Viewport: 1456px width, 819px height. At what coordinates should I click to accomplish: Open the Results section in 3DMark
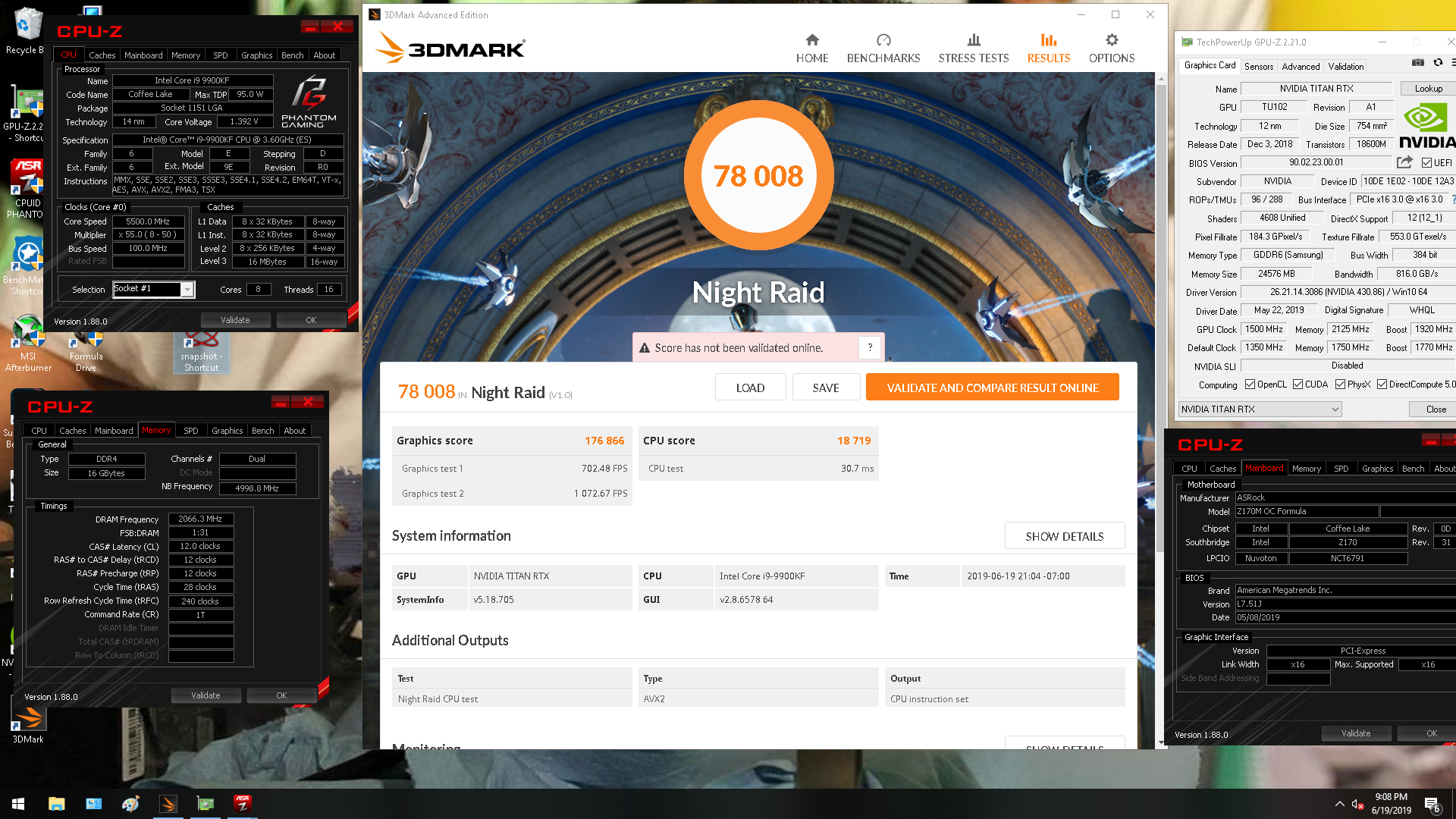pos(1049,49)
